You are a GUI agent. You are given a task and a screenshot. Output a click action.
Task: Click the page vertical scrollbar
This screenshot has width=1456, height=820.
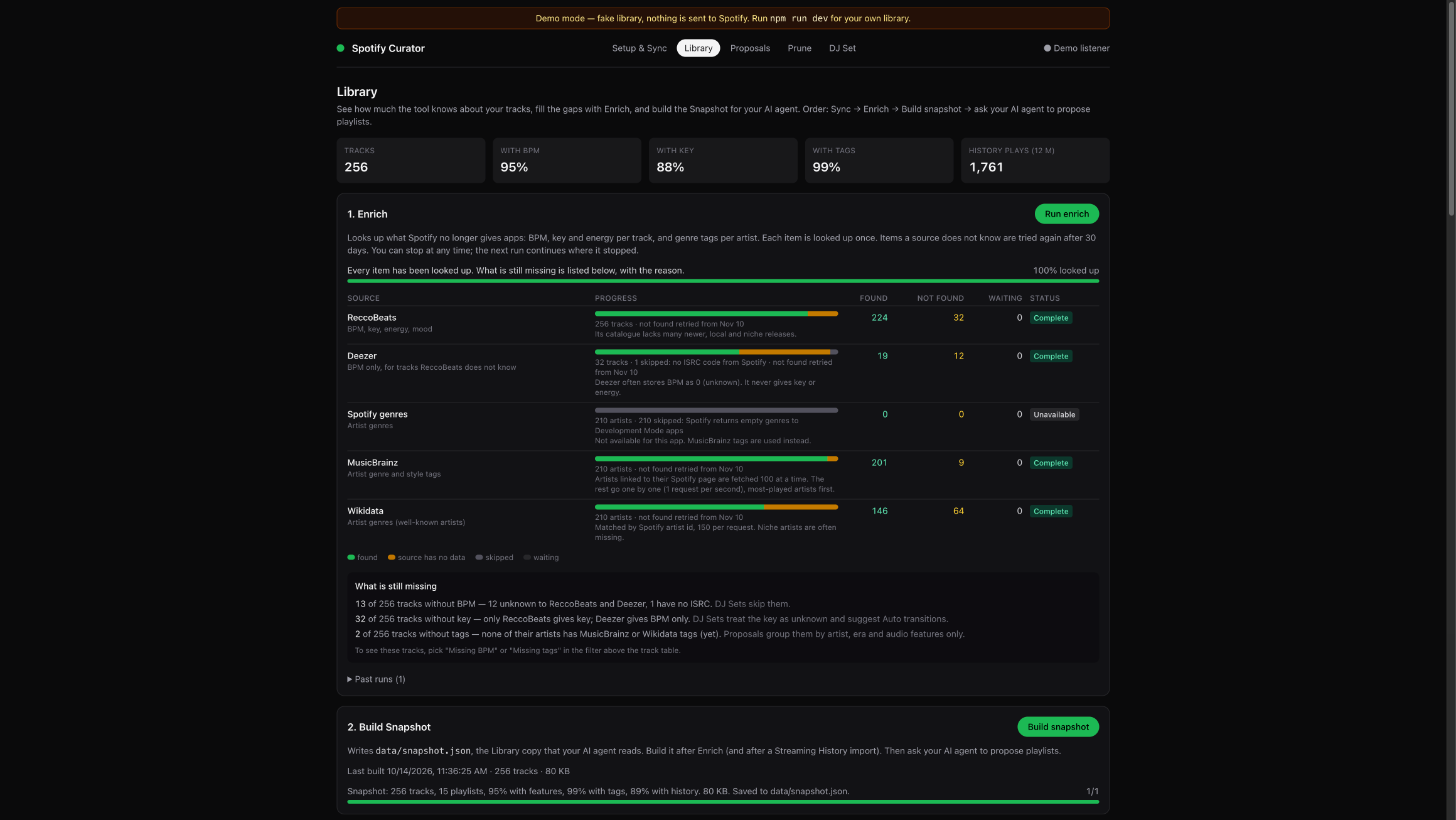coord(1451,107)
